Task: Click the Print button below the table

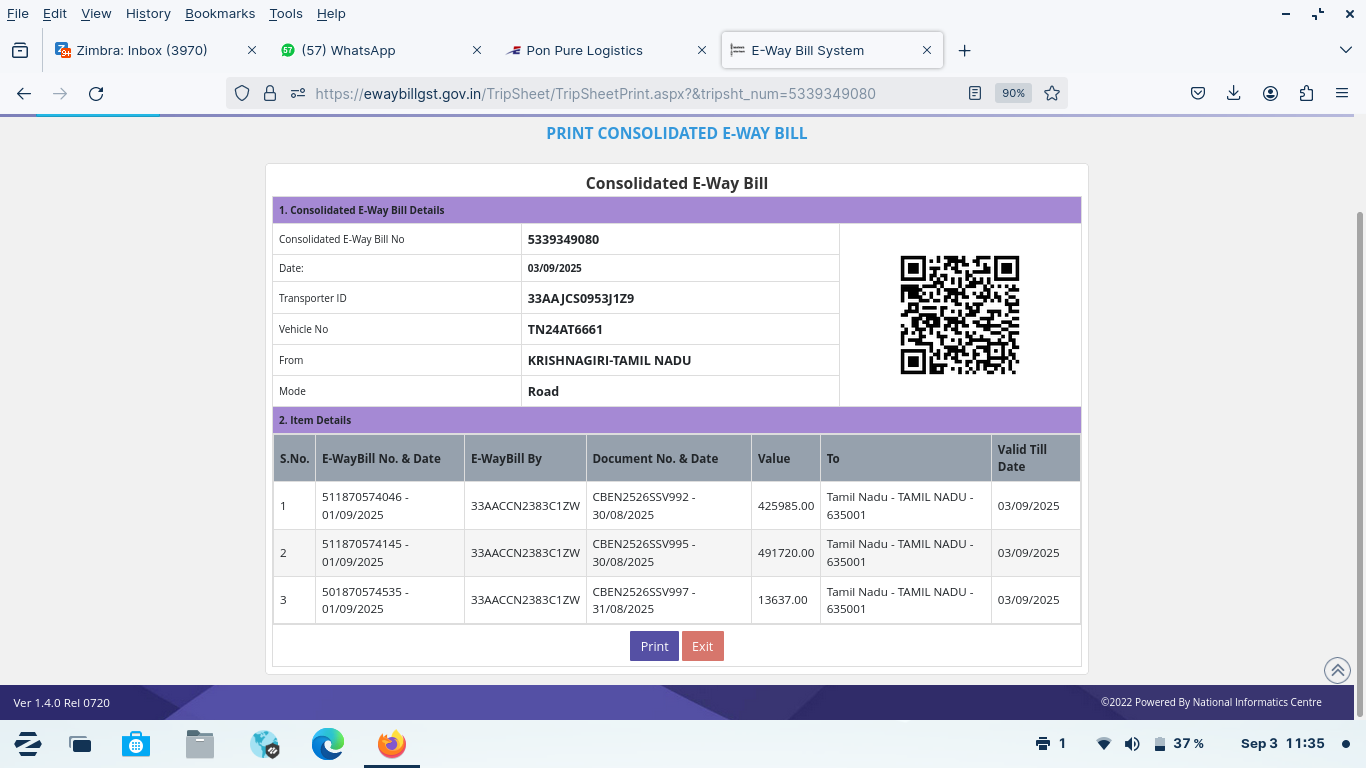Action: tap(654, 646)
